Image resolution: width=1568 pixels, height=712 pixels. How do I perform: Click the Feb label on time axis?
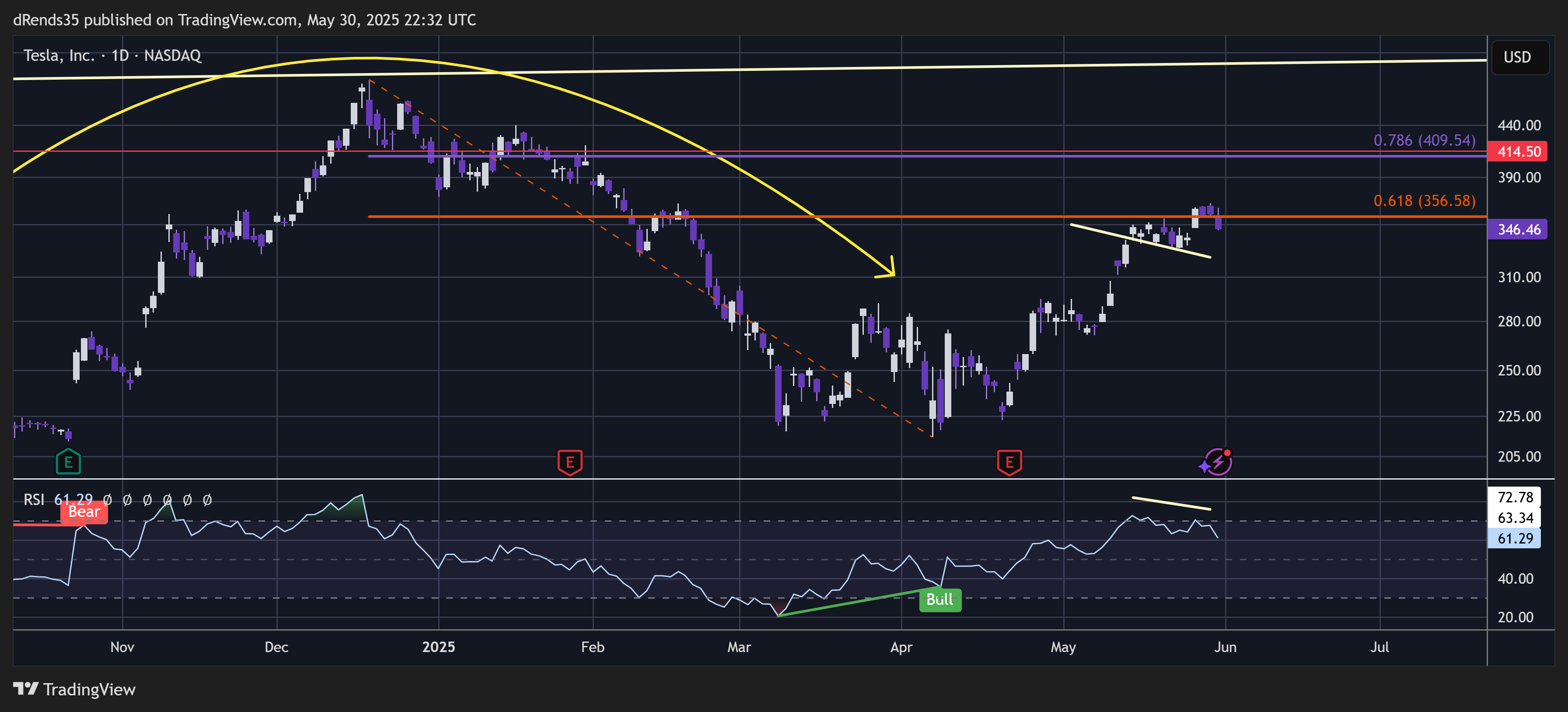tap(593, 647)
